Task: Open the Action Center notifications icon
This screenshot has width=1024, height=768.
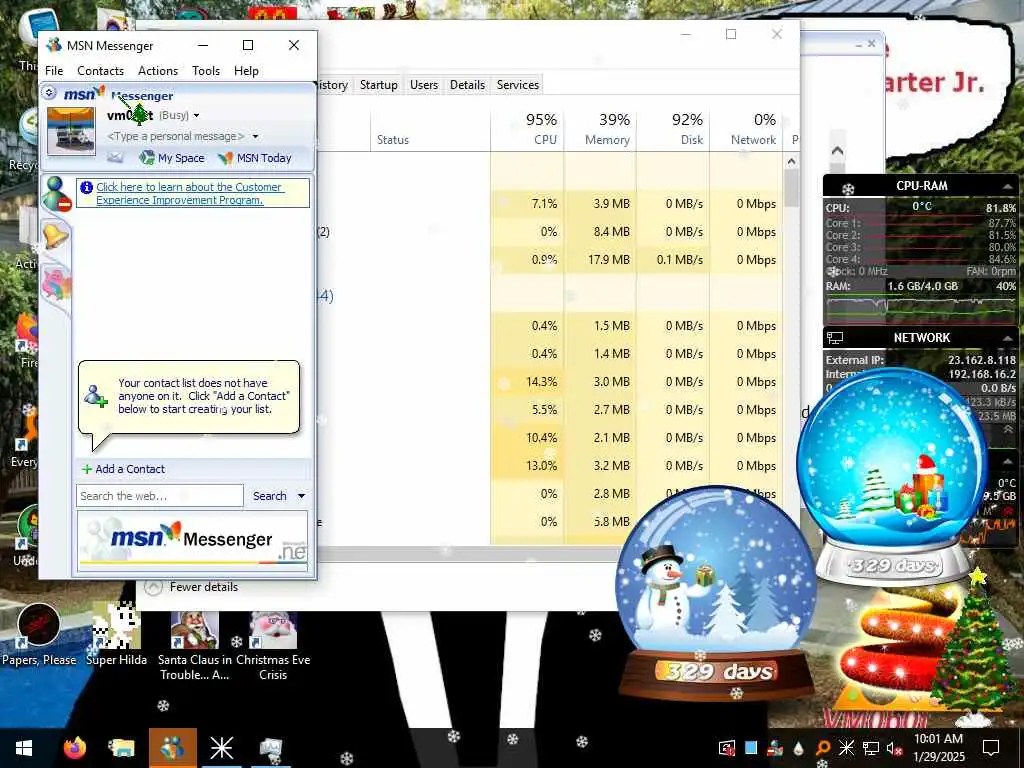Action: pos(991,747)
